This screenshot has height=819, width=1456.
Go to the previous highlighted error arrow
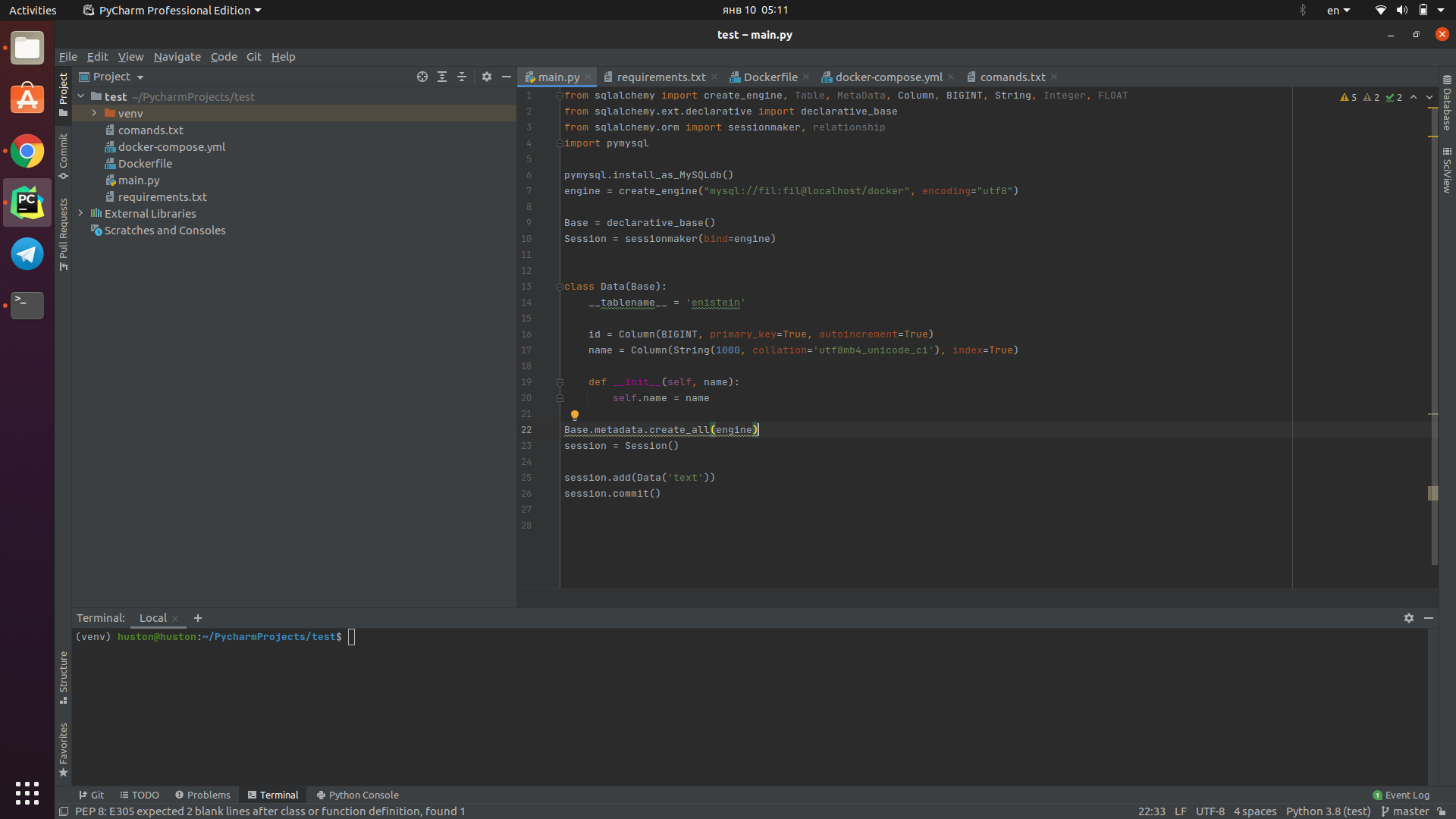(1414, 97)
